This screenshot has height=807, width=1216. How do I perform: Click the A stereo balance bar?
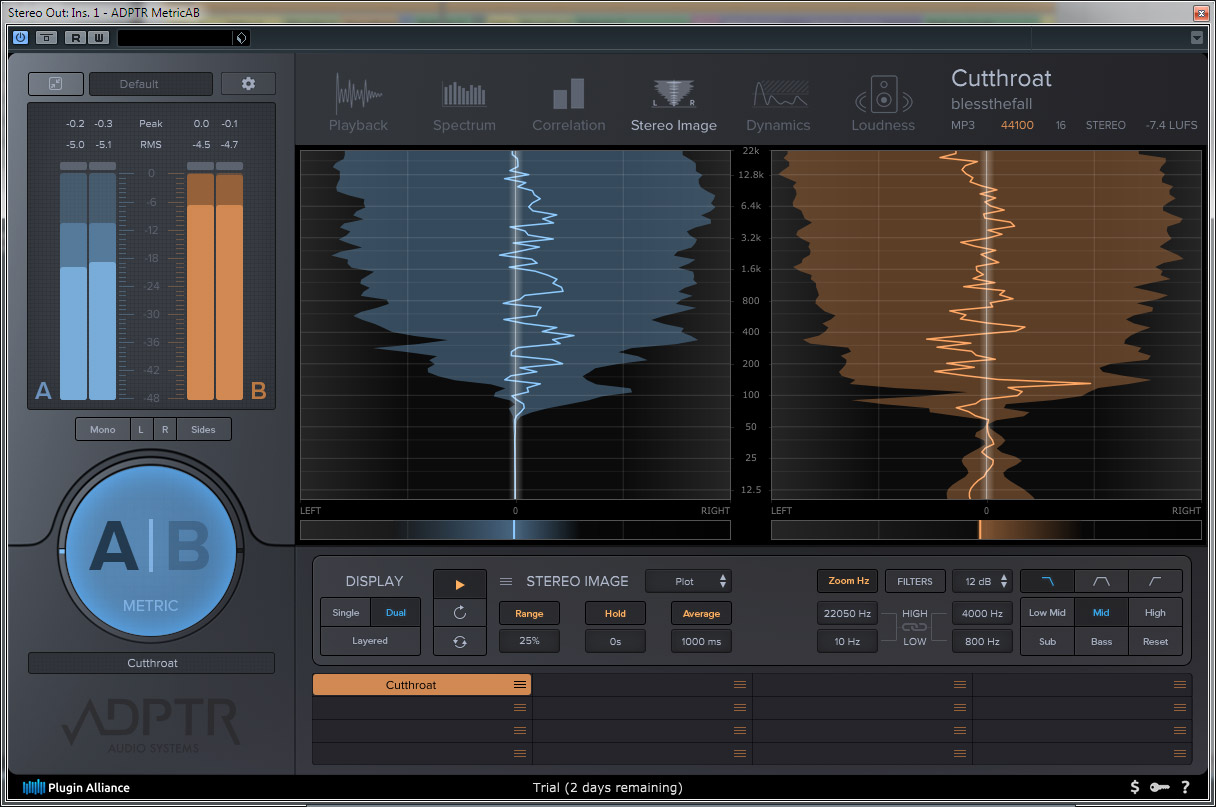click(515, 530)
